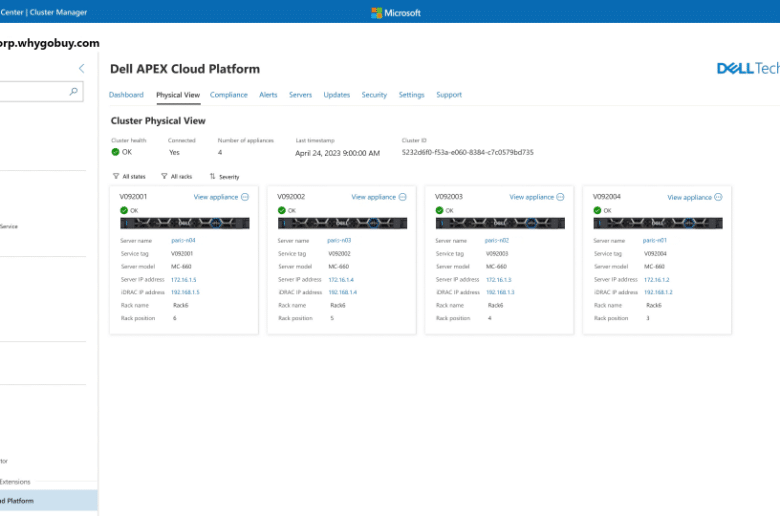The image size is (780, 516).
Task: Click the V092004 server chassis image
Action: [658, 223]
